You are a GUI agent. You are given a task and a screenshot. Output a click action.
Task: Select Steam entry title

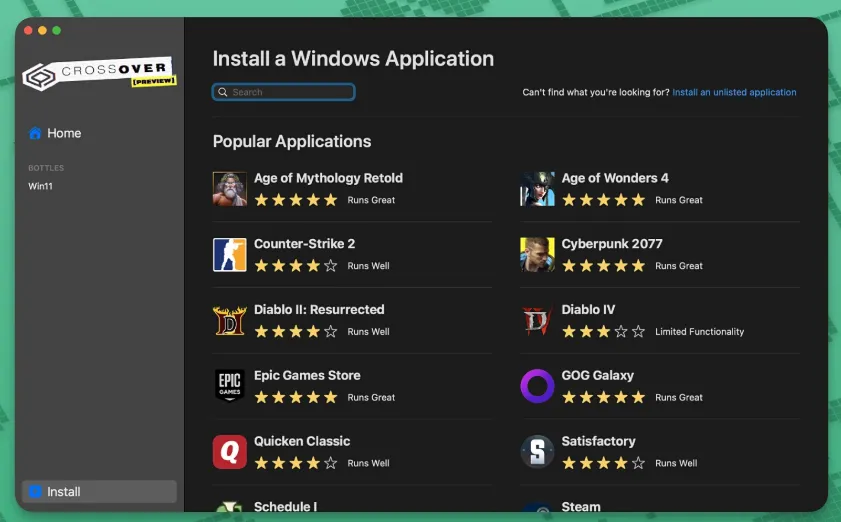581,506
